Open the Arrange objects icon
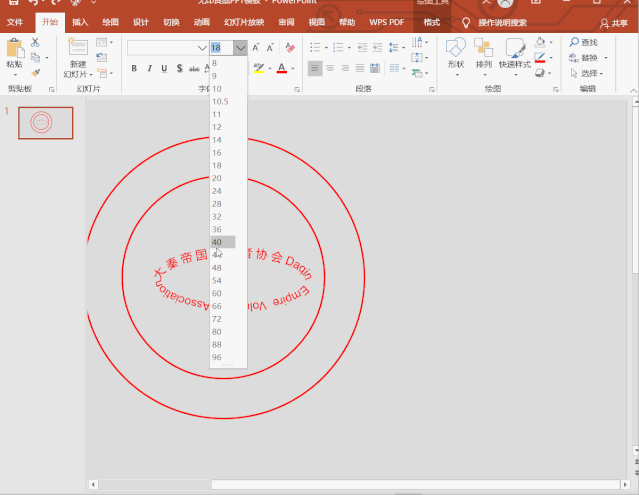 [x=484, y=49]
